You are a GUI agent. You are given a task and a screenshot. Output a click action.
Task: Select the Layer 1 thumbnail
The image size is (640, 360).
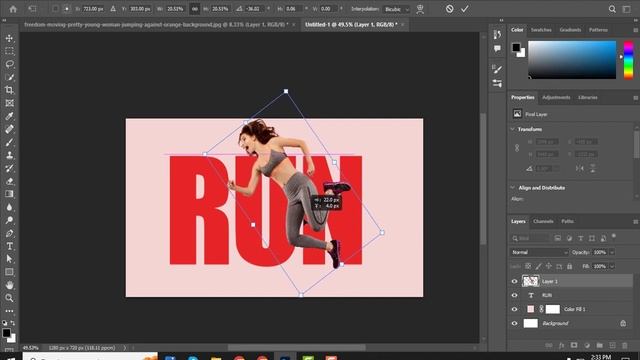[530, 281]
